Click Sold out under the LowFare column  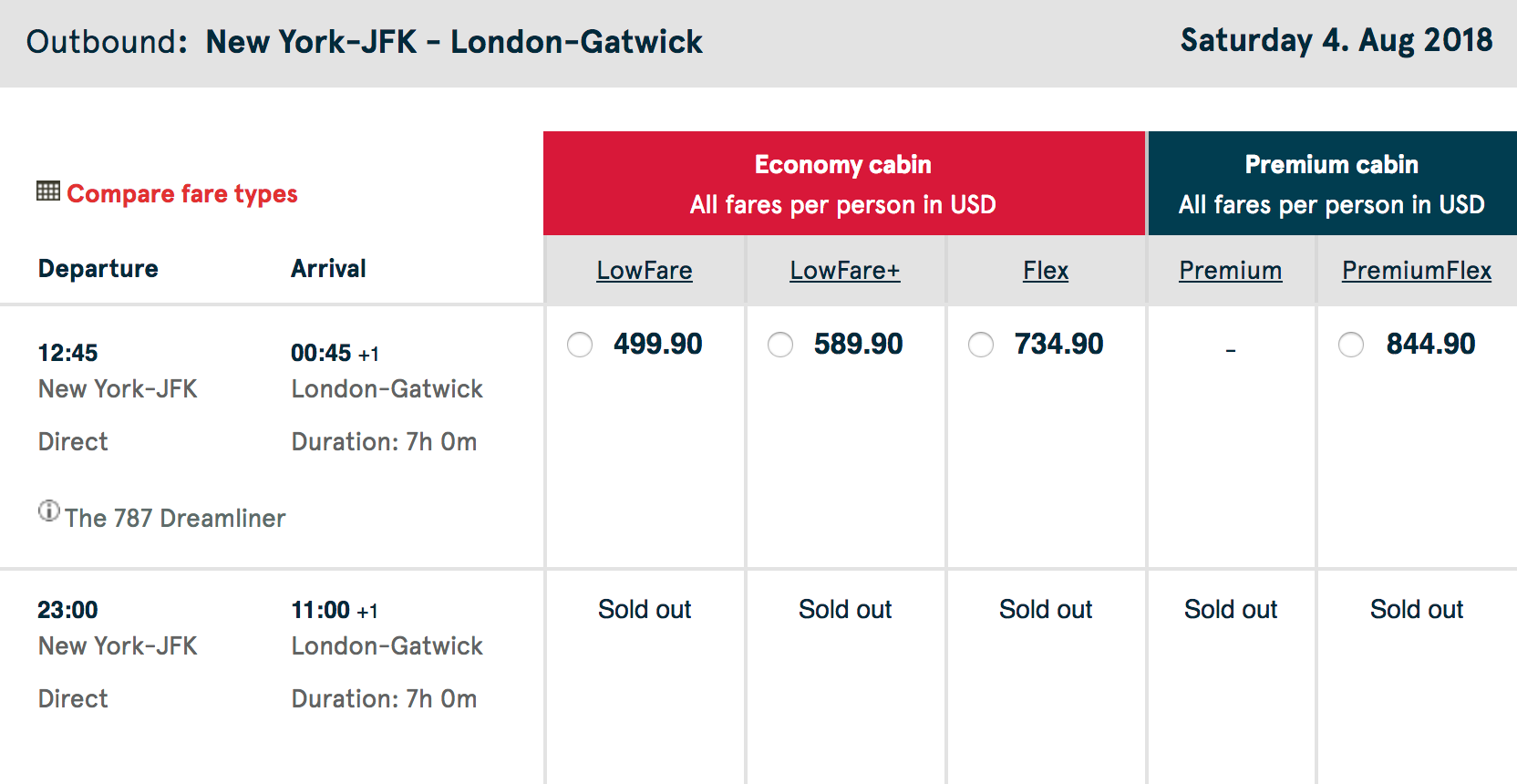coord(645,610)
